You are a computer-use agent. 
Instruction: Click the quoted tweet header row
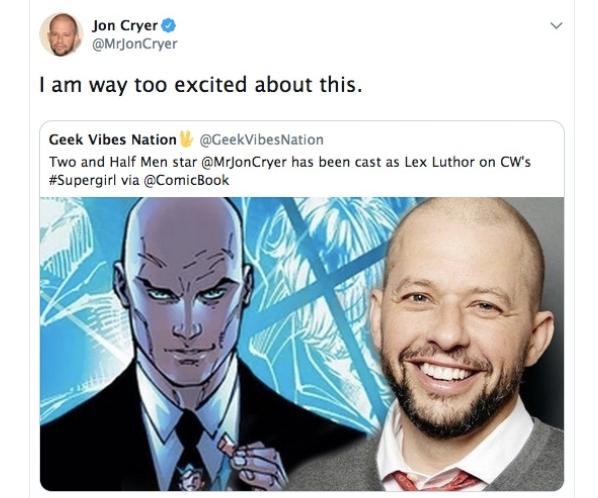tap(186, 140)
